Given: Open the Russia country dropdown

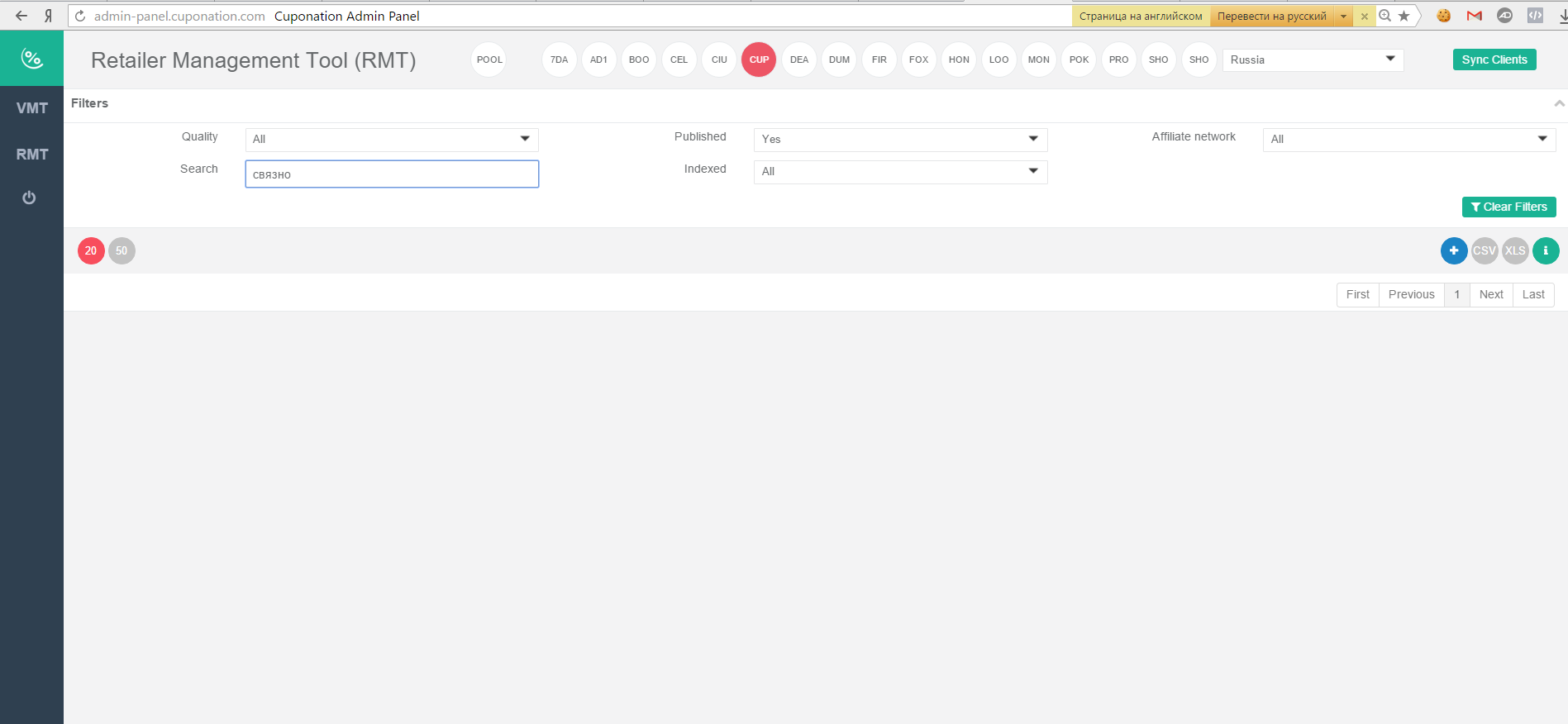Looking at the screenshot, I should [1313, 60].
